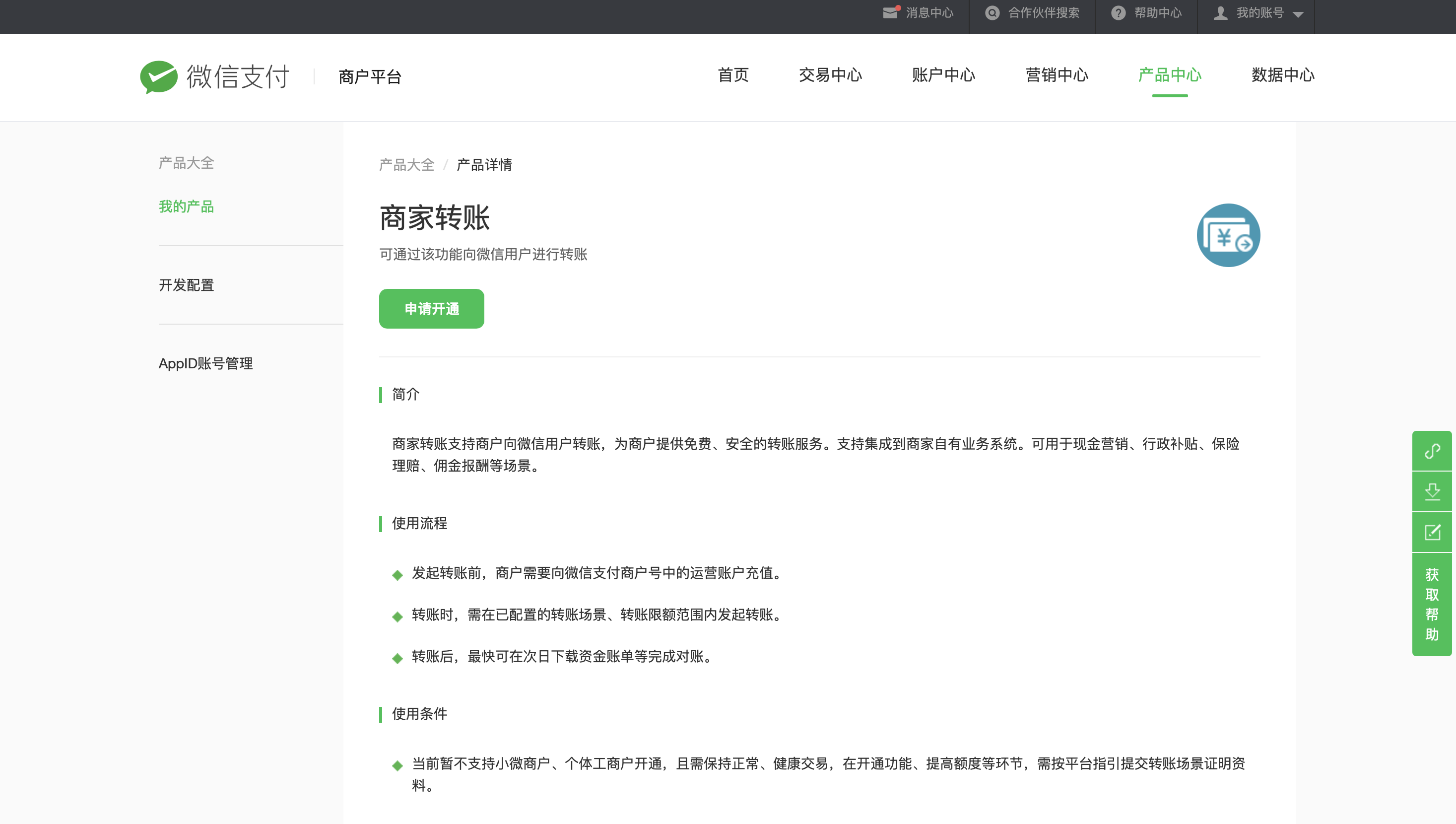The width and height of the screenshot is (1456, 824).
Task: Click the edit feedback icon in the sidebar
Action: click(1432, 532)
